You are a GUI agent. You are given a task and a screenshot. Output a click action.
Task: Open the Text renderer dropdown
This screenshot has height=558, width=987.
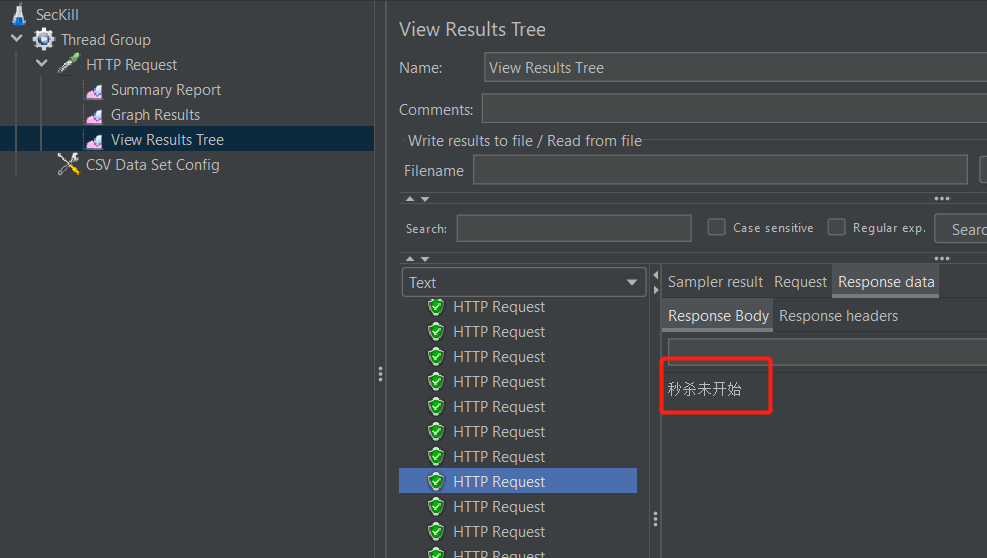coord(524,282)
